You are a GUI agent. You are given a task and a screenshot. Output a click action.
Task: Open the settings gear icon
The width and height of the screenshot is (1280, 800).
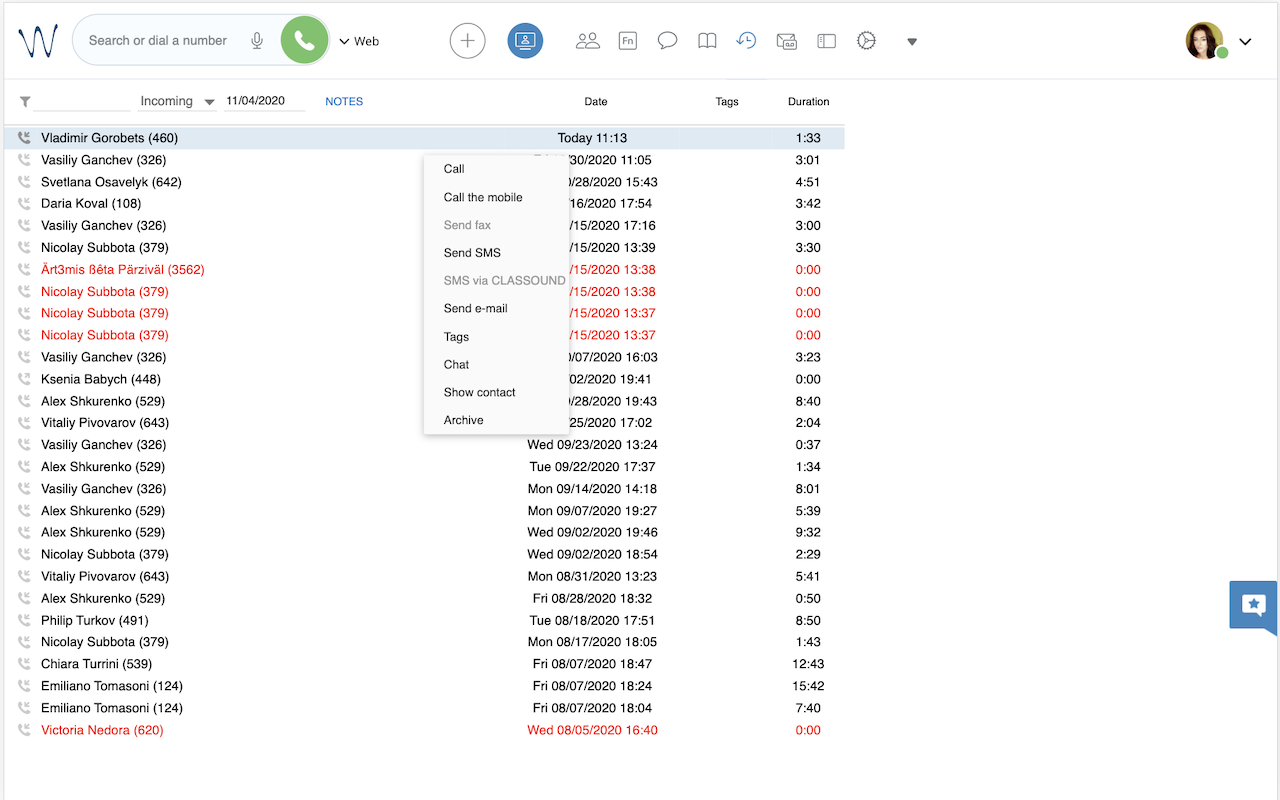(x=866, y=41)
